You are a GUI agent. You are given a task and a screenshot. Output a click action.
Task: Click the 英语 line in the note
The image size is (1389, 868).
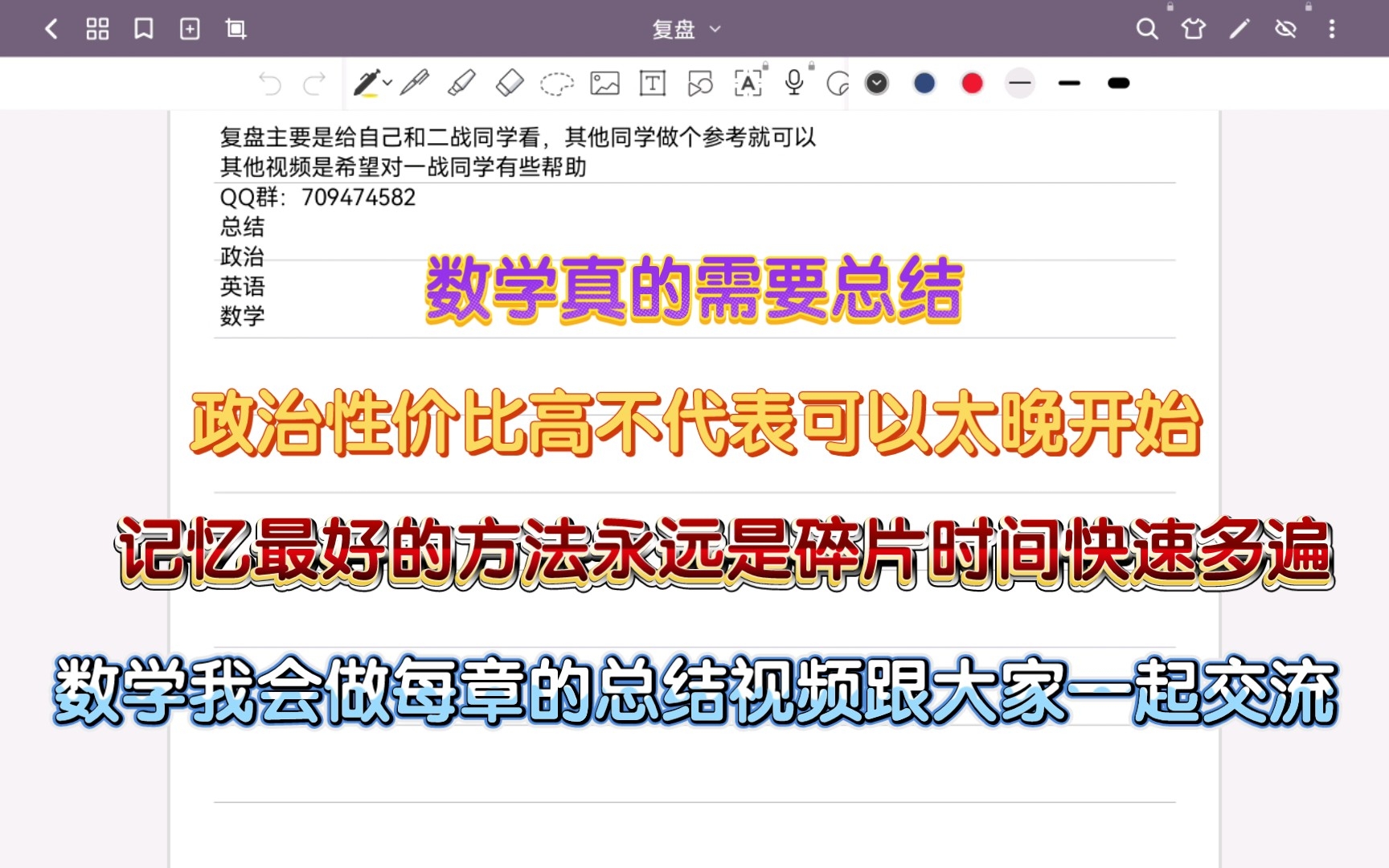[242, 286]
